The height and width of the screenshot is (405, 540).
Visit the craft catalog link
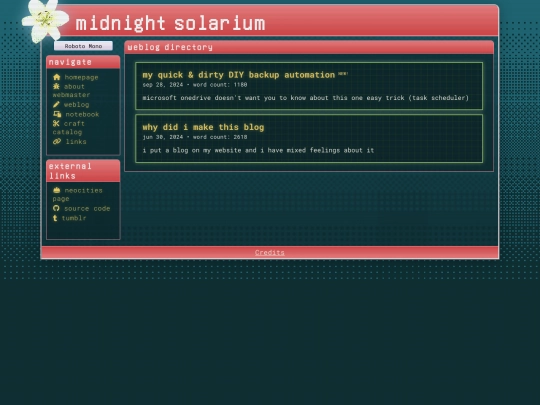(x=69, y=128)
